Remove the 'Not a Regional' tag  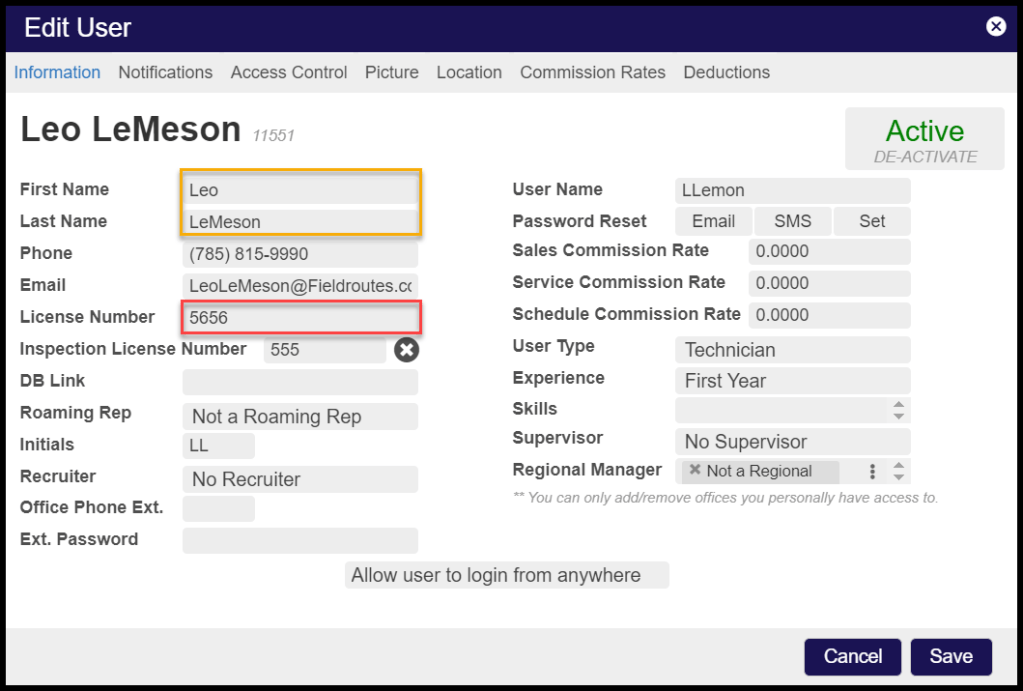pos(695,470)
